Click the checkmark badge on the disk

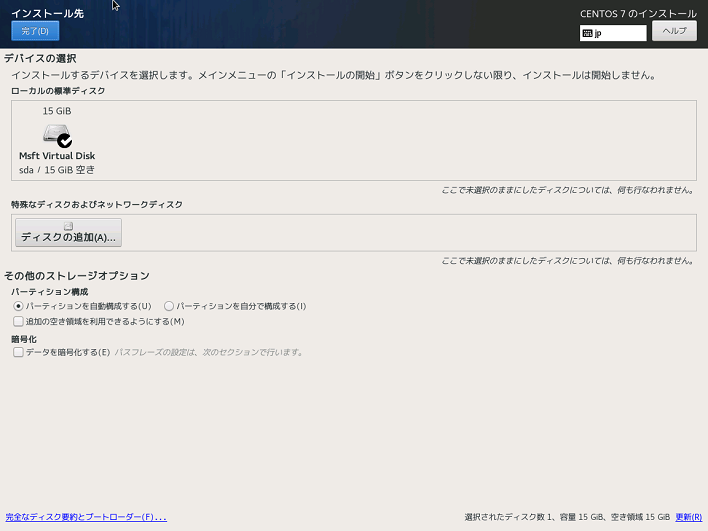pyautogui.click(x=65, y=141)
